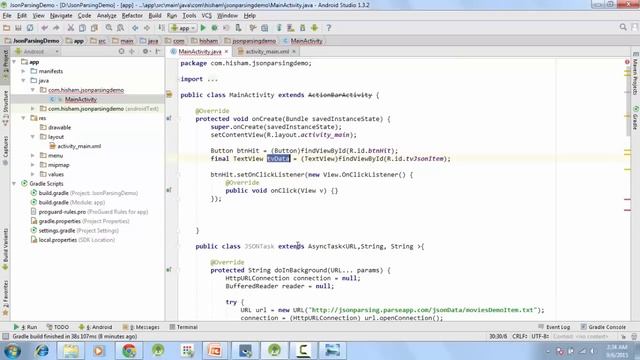This screenshot has width=640, height=360.
Task: Expand the androidTest package node
Action: 33,109
